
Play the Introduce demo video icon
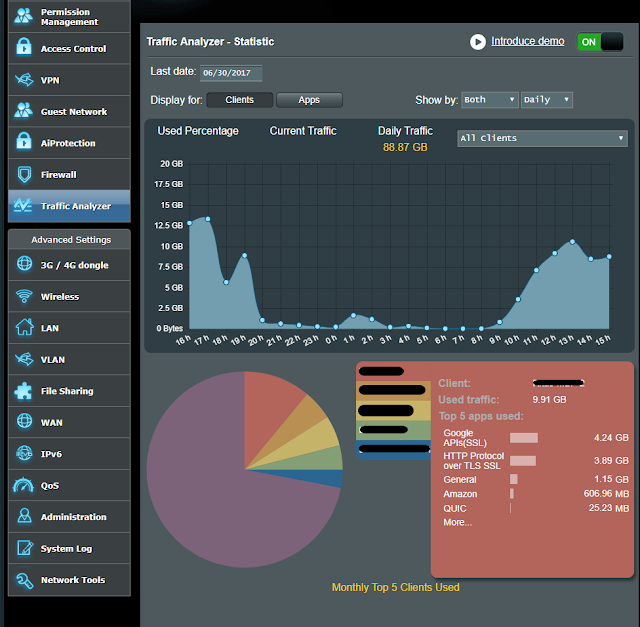tap(478, 42)
